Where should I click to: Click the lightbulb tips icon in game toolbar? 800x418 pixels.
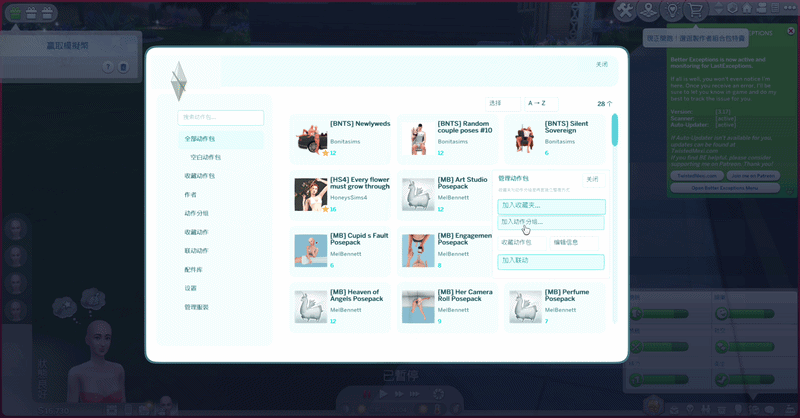(672, 10)
